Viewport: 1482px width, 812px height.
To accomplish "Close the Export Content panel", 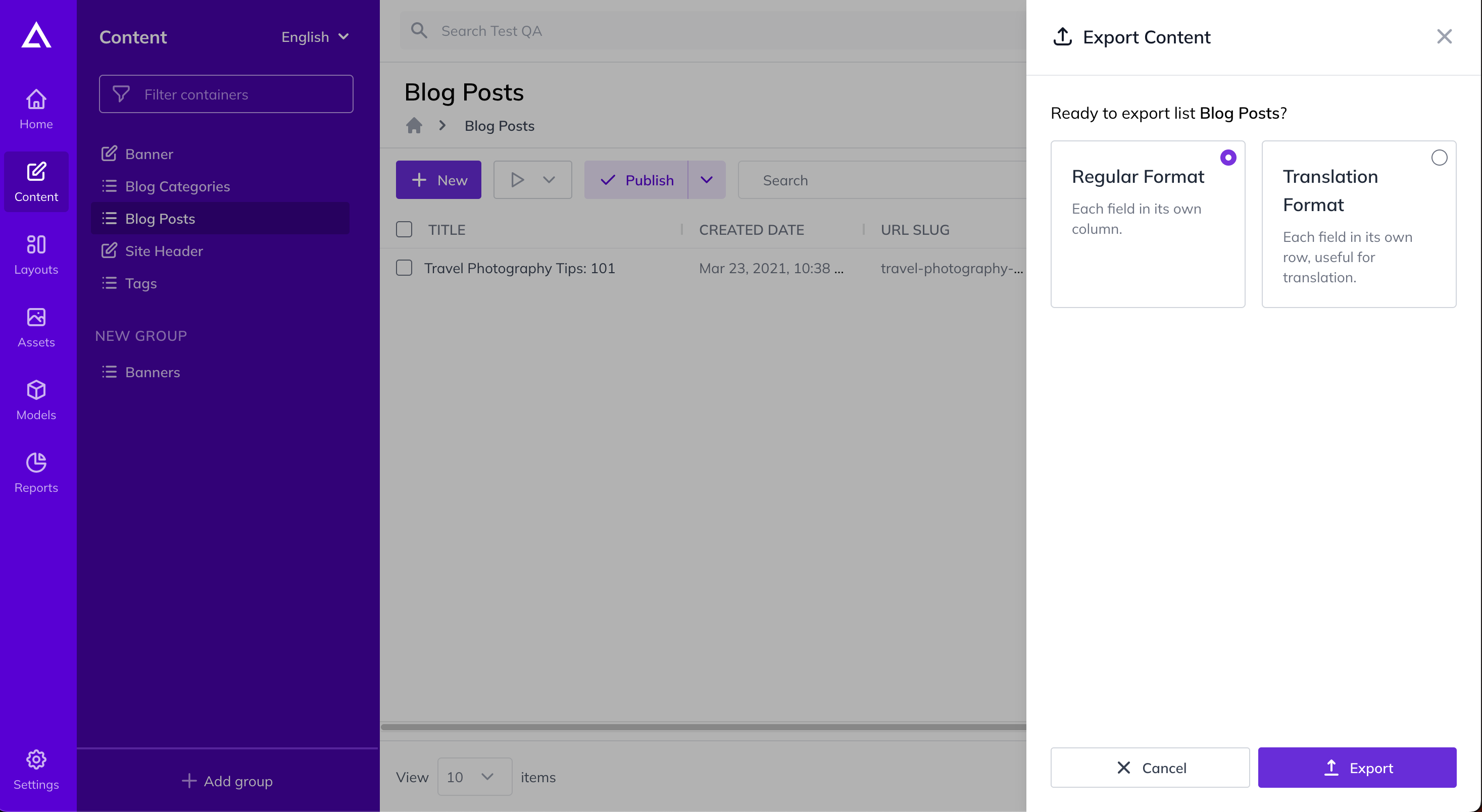I will click(x=1444, y=36).
